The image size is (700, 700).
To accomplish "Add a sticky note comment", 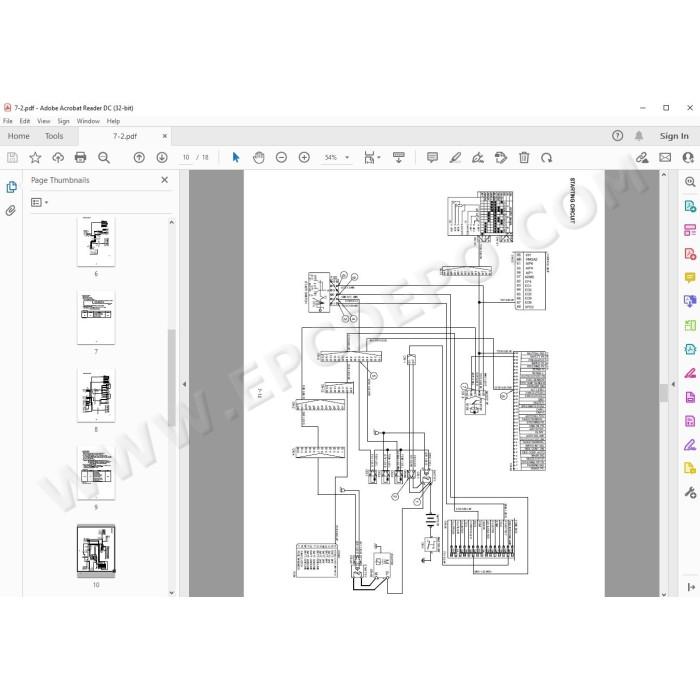I will pos(432,158).
